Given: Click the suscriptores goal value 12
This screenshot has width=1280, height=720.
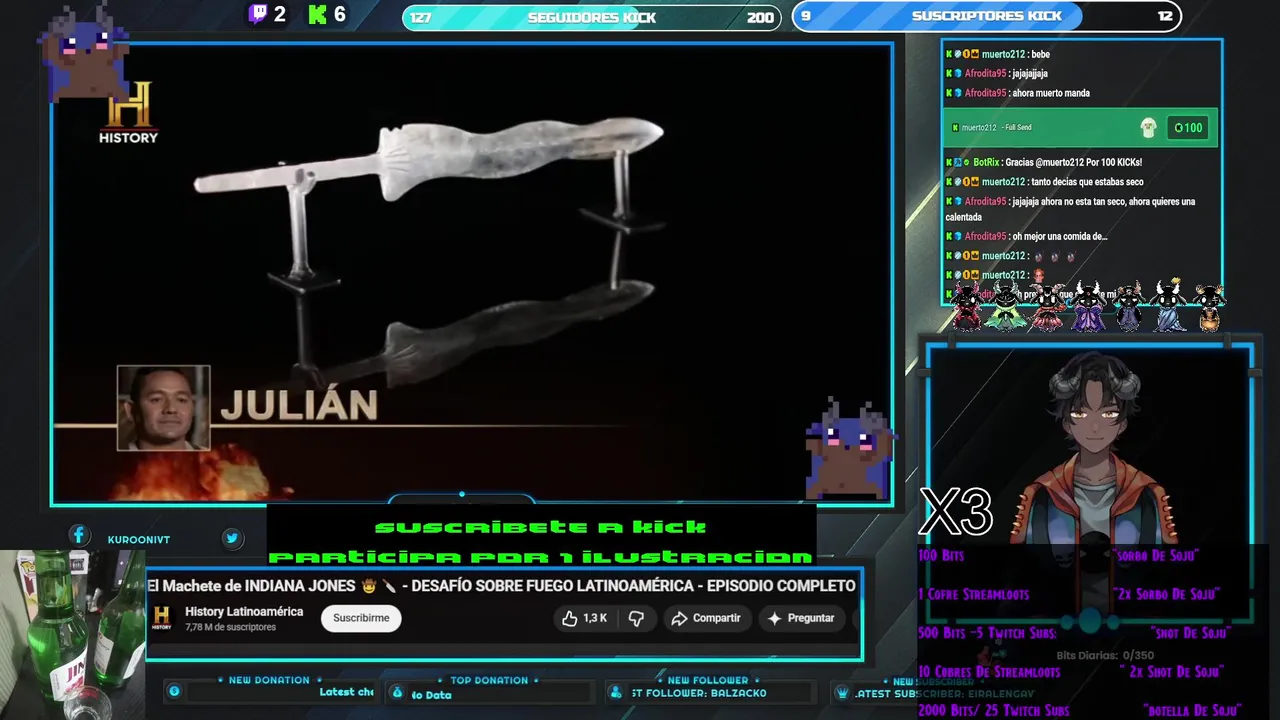Looking at the screenshot, I should click(x=1165, y=16).
